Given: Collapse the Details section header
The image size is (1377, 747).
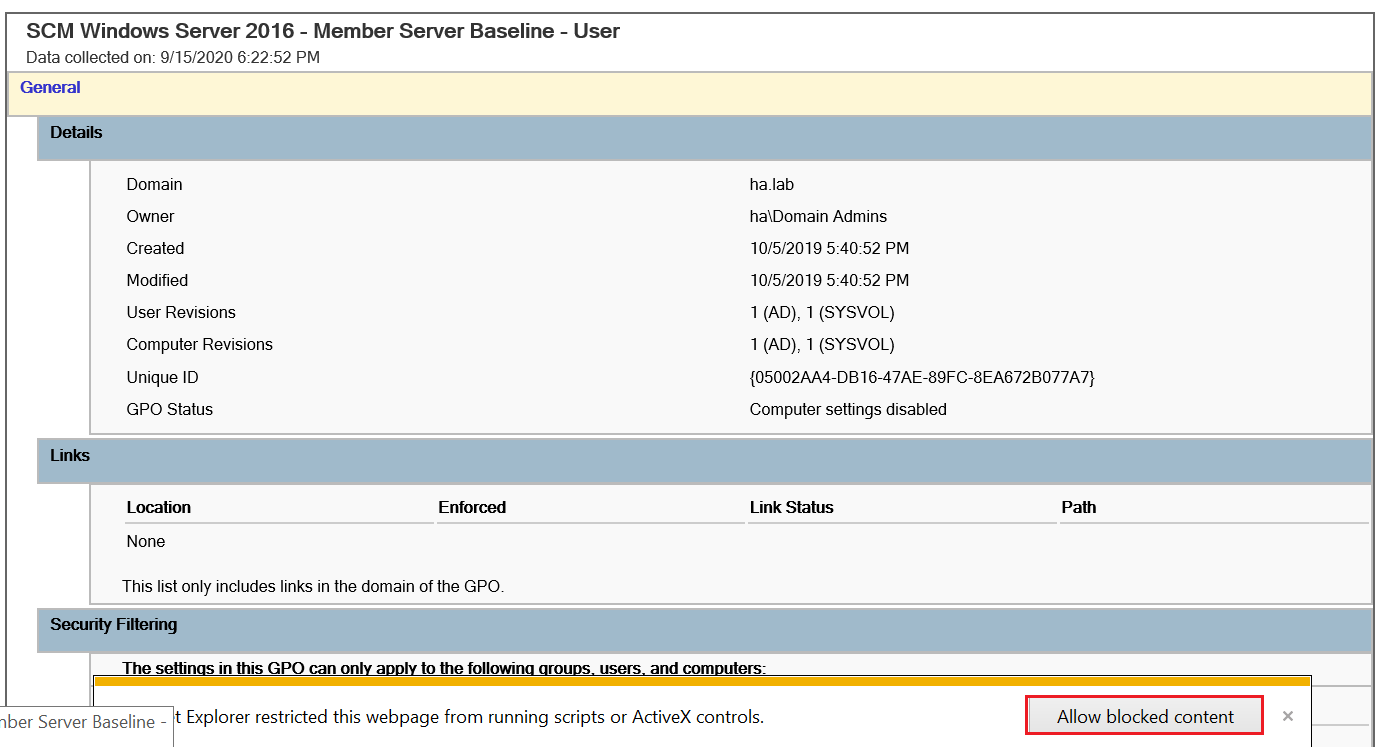Looking at the screenshot, I should (76, 132).
